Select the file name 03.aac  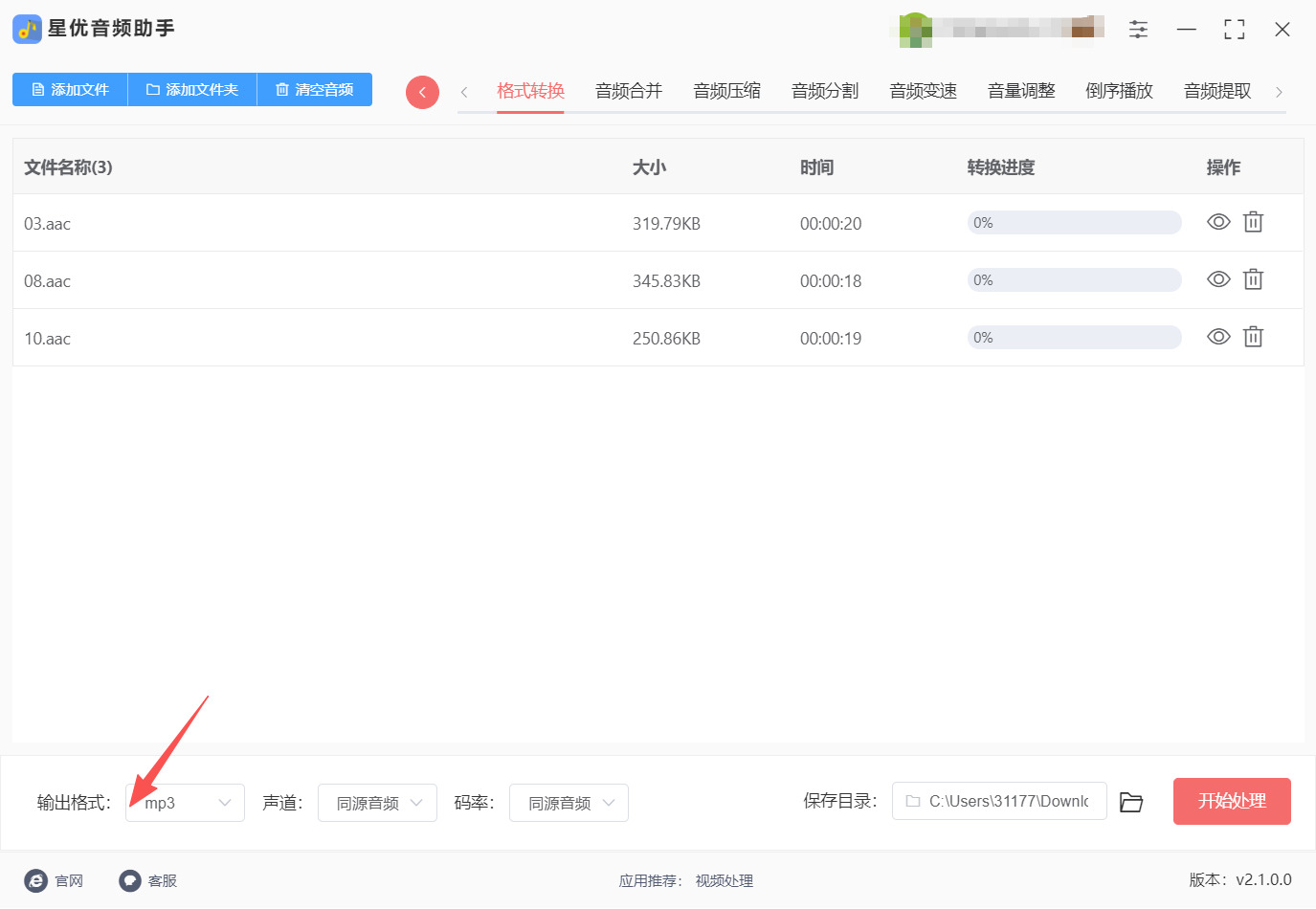point(47,224)
